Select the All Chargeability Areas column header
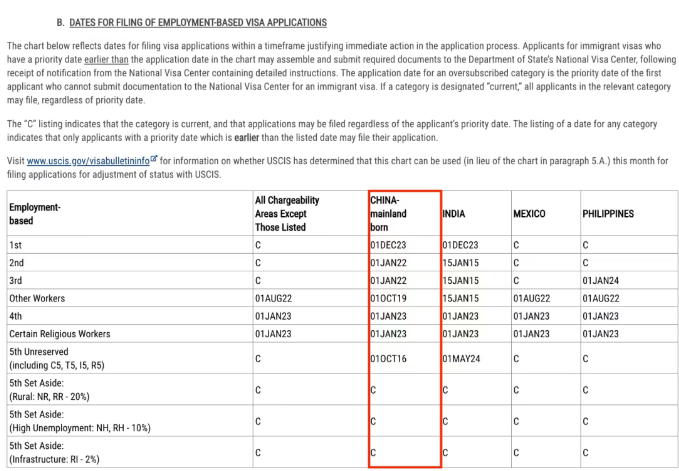Screen dimensions: 679x471 point(287,213)
